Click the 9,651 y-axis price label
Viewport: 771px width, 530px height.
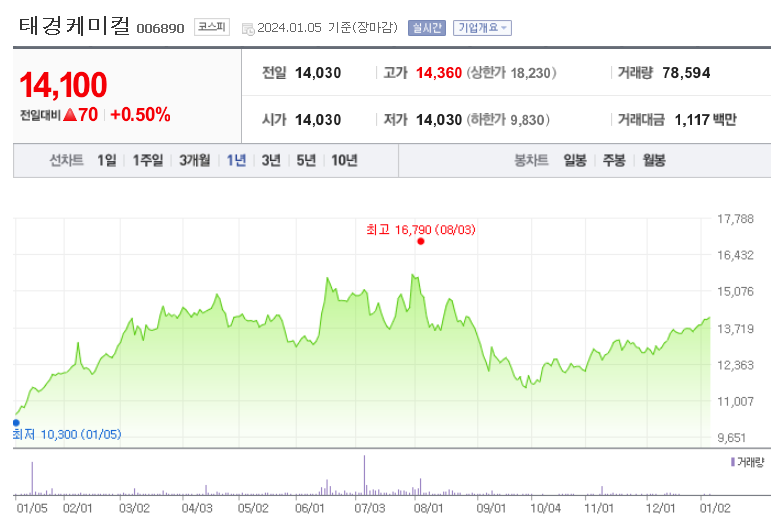(x=732, y=438)
